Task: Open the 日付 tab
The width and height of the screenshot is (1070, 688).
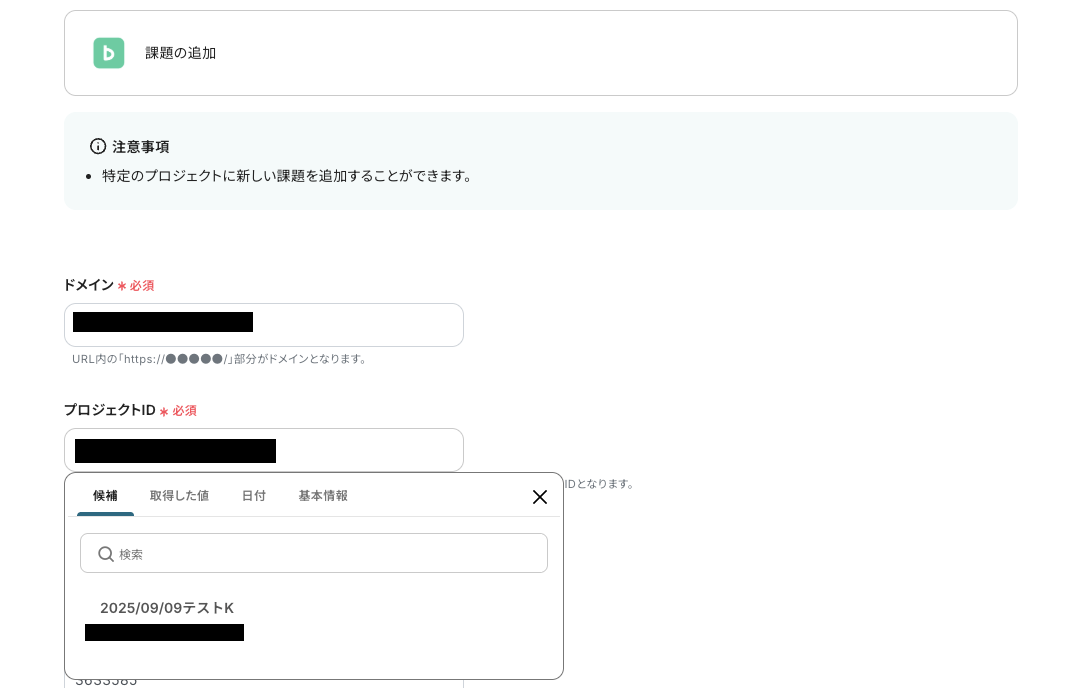Action: click(254, 495)
